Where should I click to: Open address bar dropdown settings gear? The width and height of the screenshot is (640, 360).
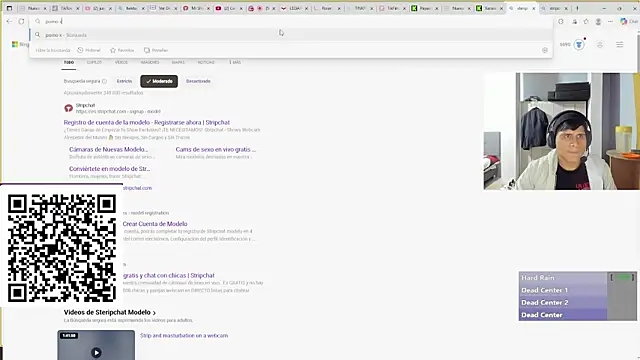coord(545,50)
